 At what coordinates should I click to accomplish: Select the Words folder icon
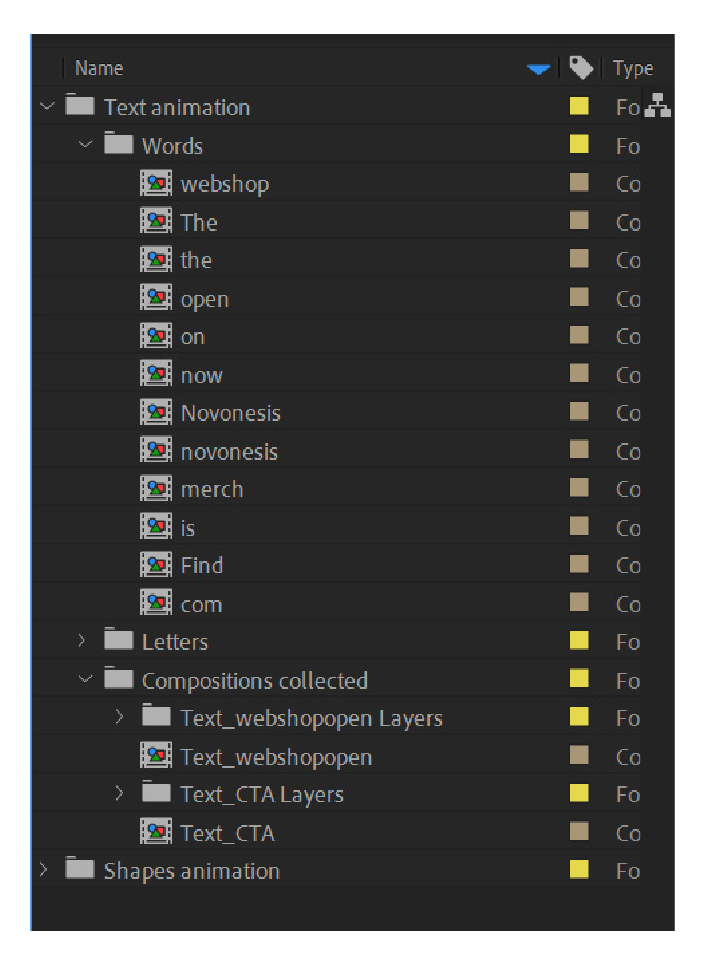coord(118,144)
